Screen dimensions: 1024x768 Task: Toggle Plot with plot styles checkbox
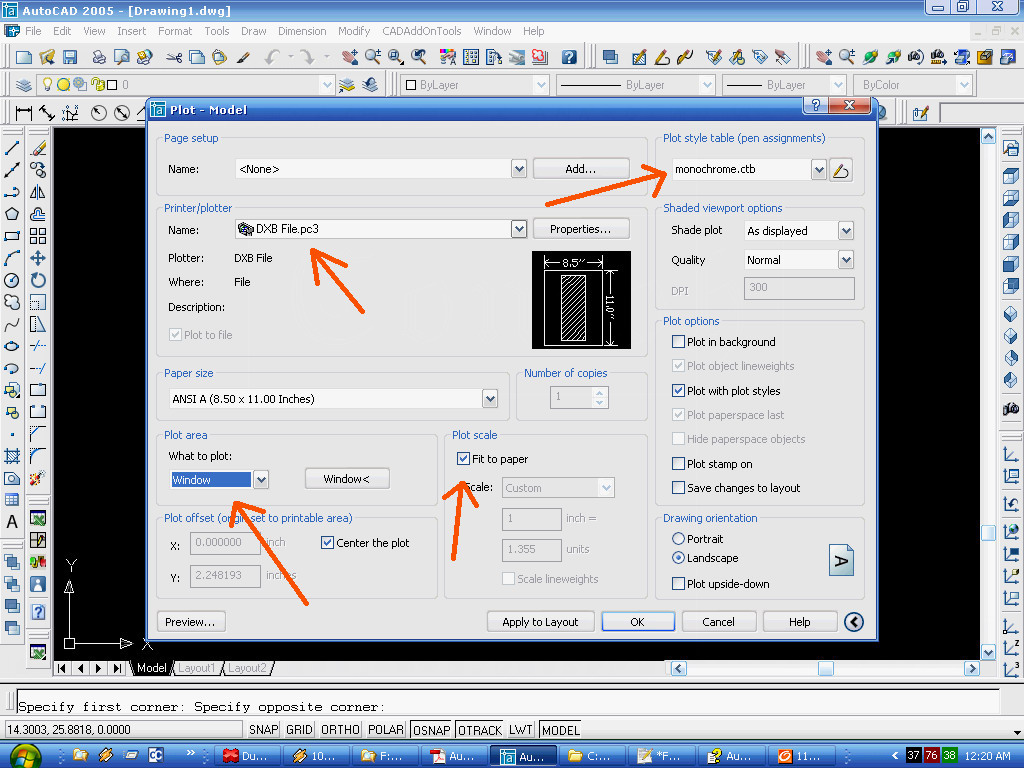click(679, 391)
